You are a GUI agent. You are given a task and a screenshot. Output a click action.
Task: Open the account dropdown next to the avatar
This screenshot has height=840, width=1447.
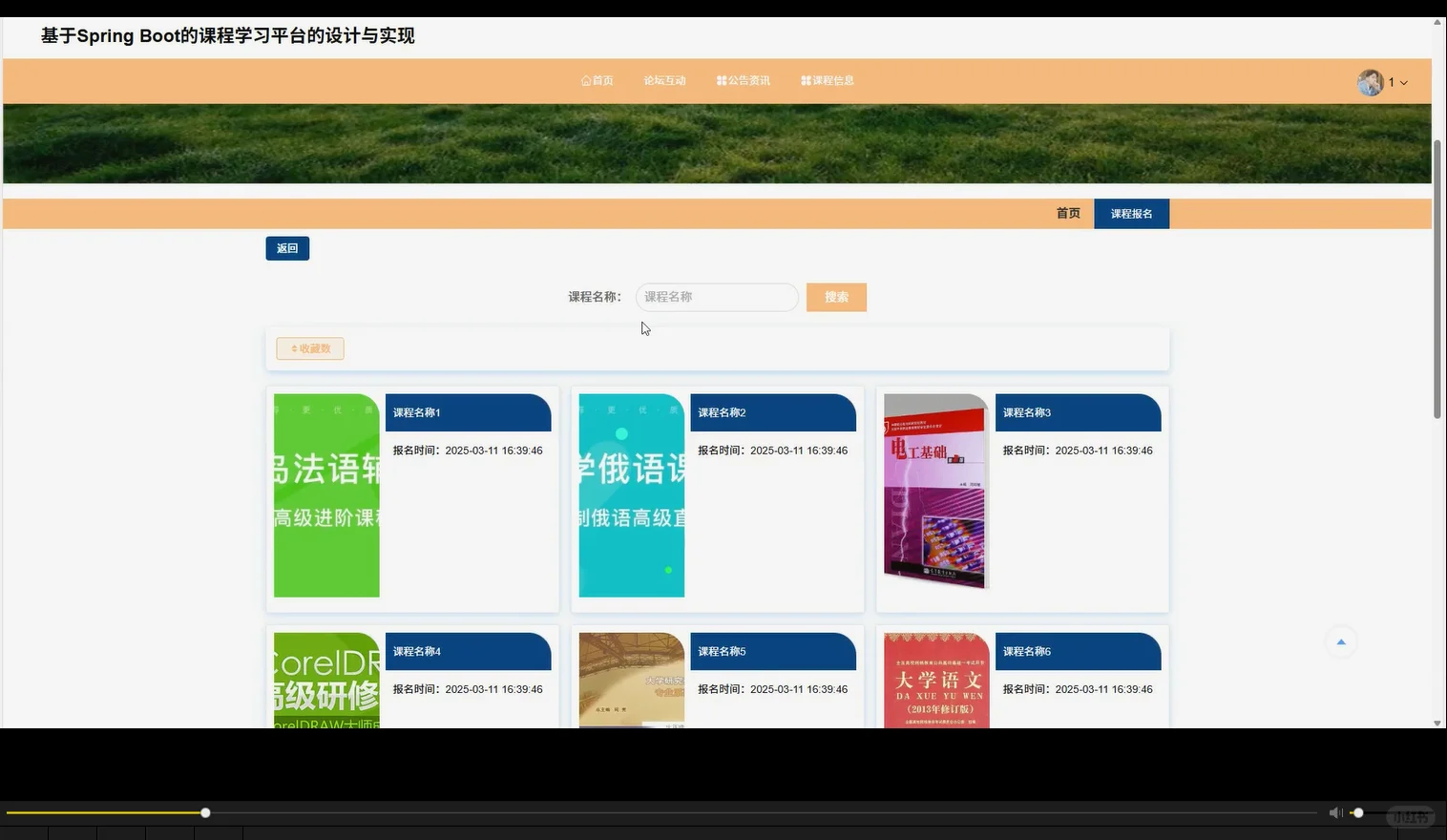1401,82
